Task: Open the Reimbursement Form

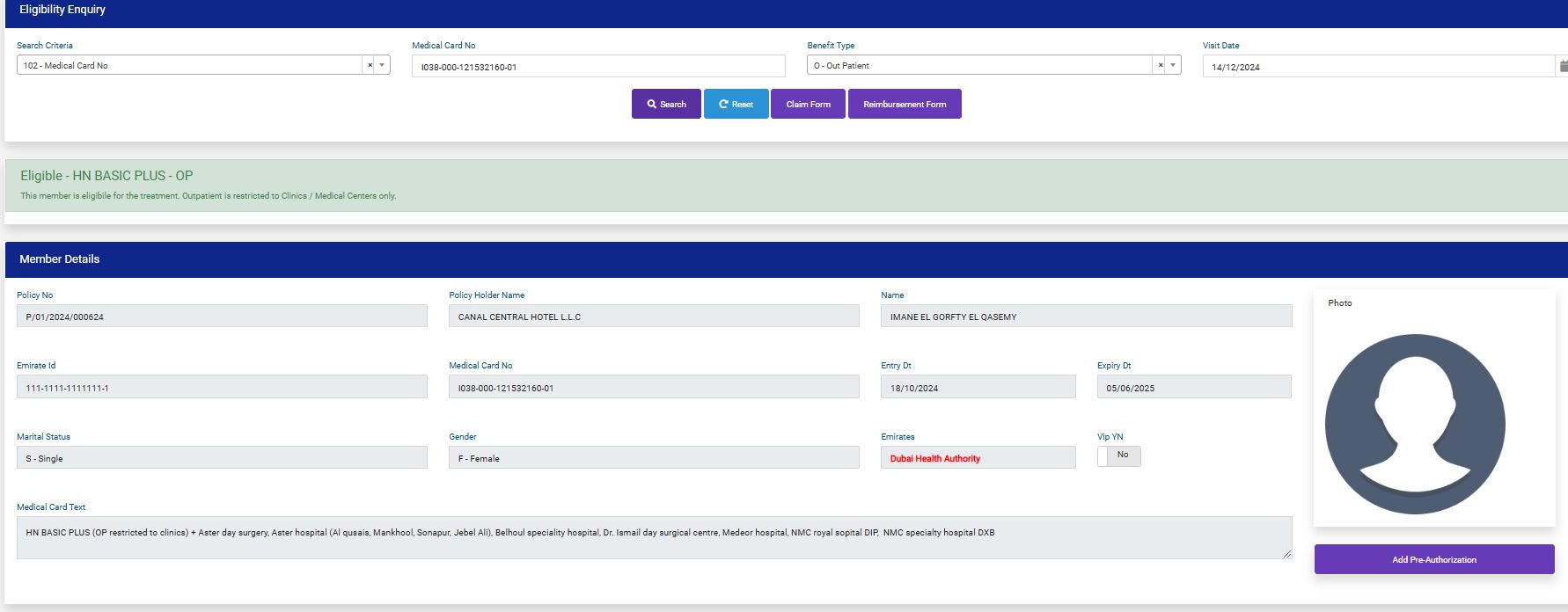Action: coord(905,104)
